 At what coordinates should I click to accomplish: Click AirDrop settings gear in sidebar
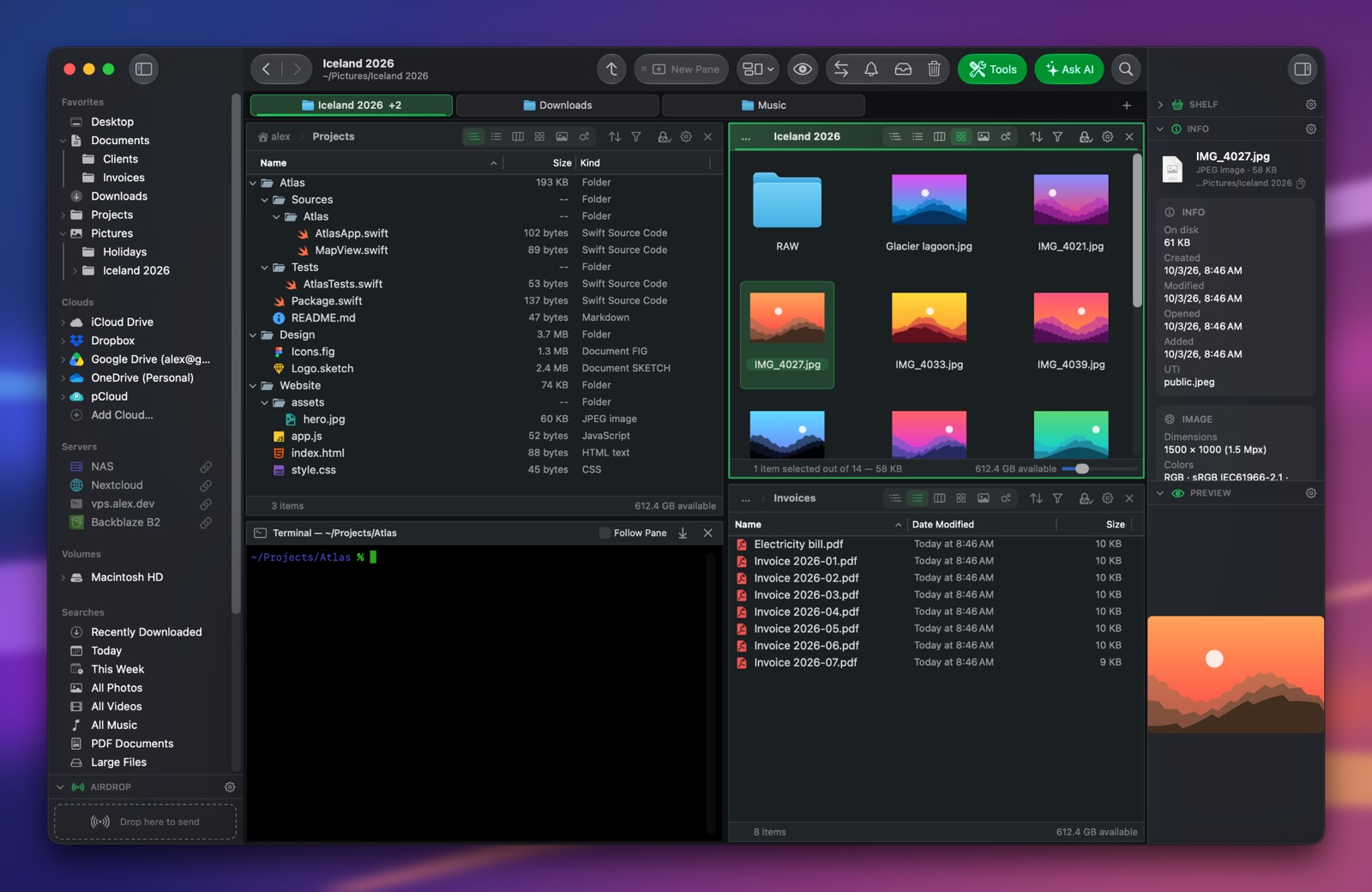pos(230,787)
